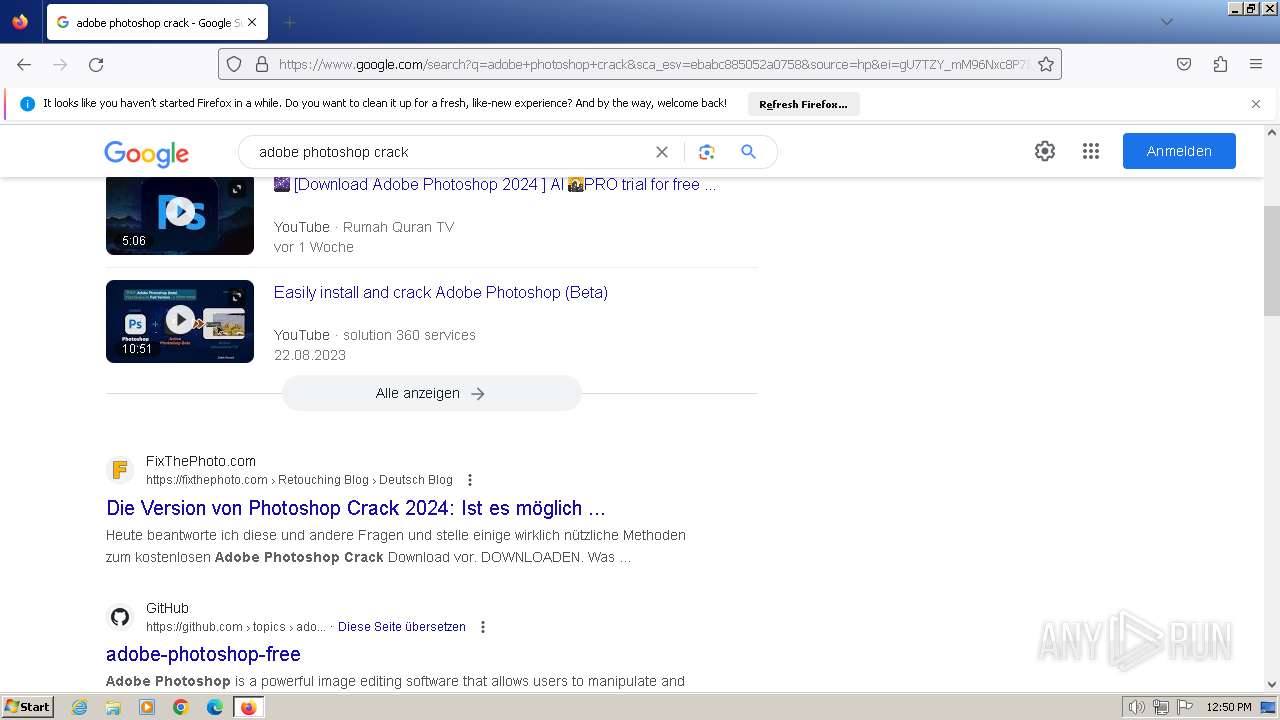This screenshot has height=720, width=1280.
Task: Launch Google Chrome from taskbar
Action: coord(181,707)
